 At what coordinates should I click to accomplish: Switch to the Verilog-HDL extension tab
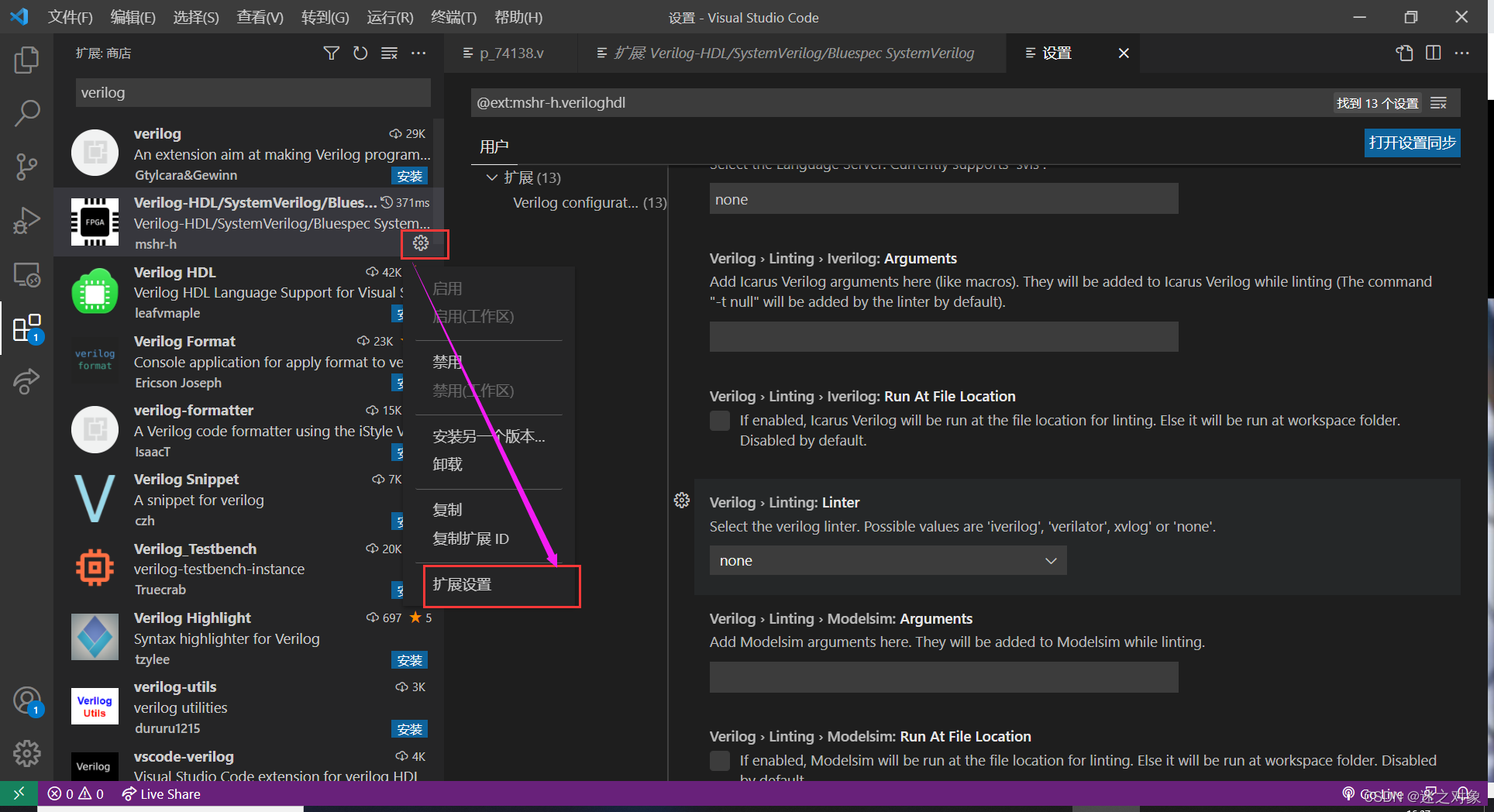(792, 53)
